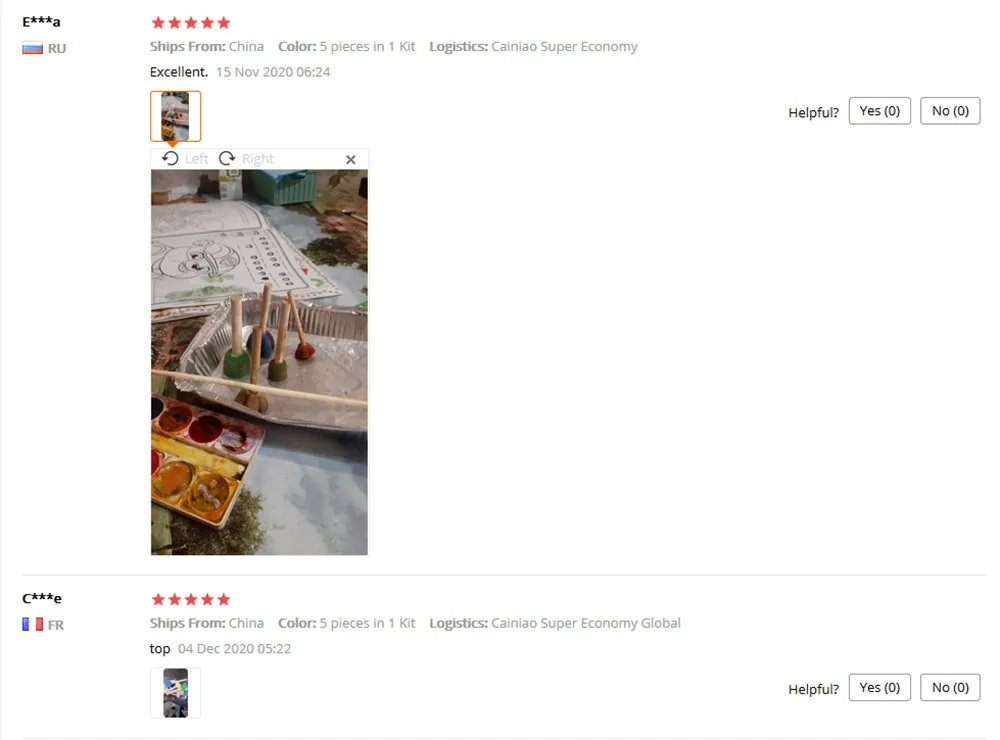Viewport: 1000px width, 740px height.
Task: Click the rotate Left icon
Action: tap(170, 158)
